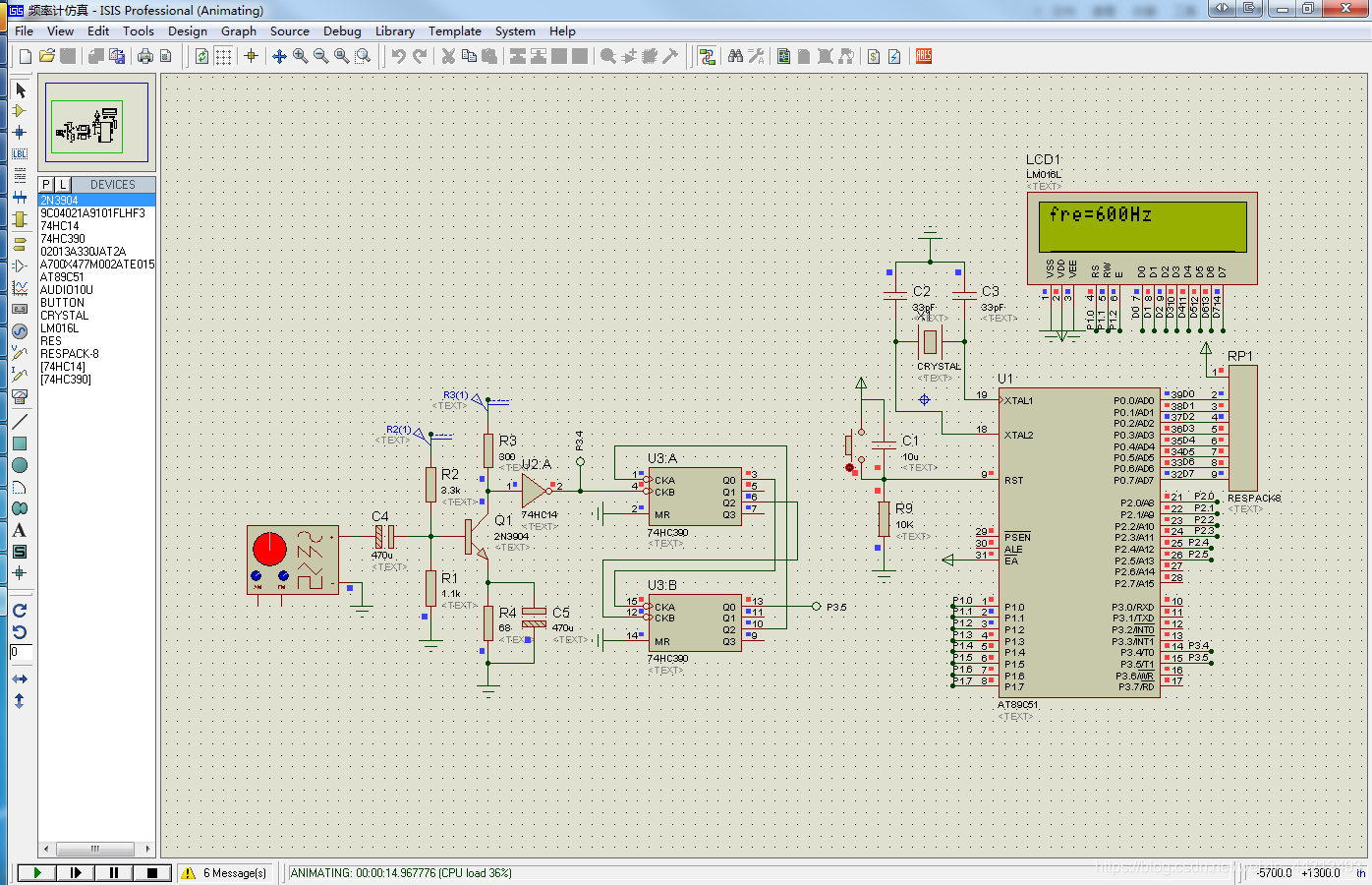
Task: Select the Zoom In magnifier tool
Action: [x=301, y=56]
